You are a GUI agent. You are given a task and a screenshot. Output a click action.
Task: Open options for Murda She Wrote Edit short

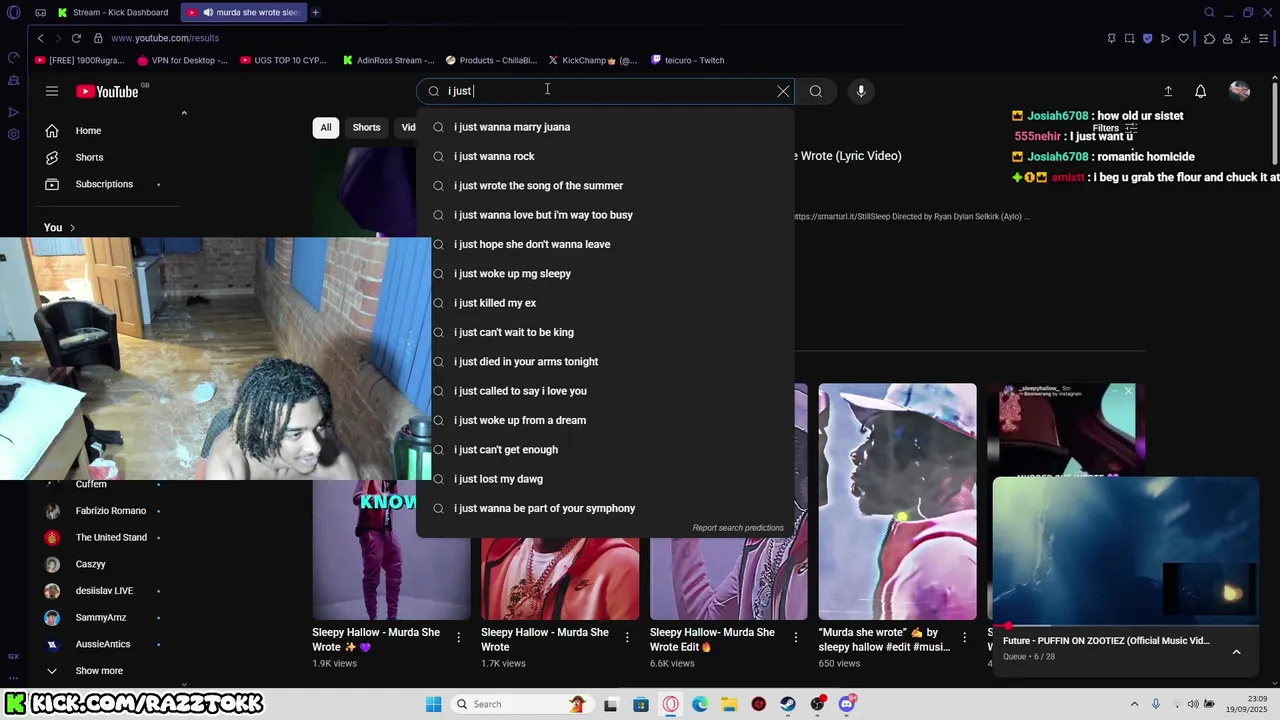pos(797,637)
